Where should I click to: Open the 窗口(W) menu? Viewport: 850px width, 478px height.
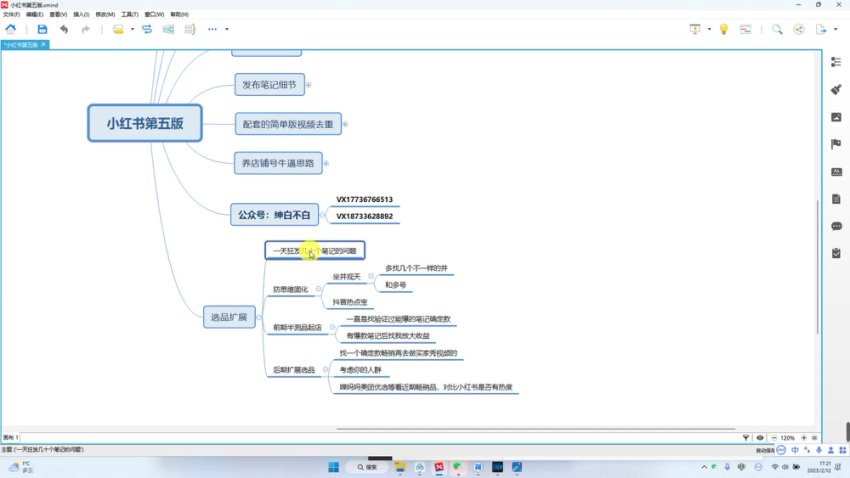154,14
